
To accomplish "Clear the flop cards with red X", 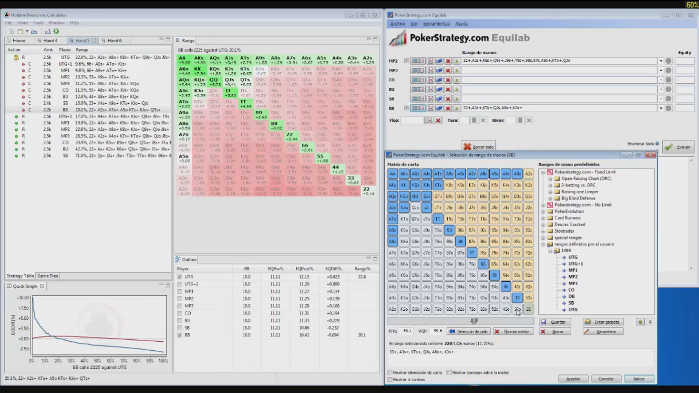I will coord(438,120).
